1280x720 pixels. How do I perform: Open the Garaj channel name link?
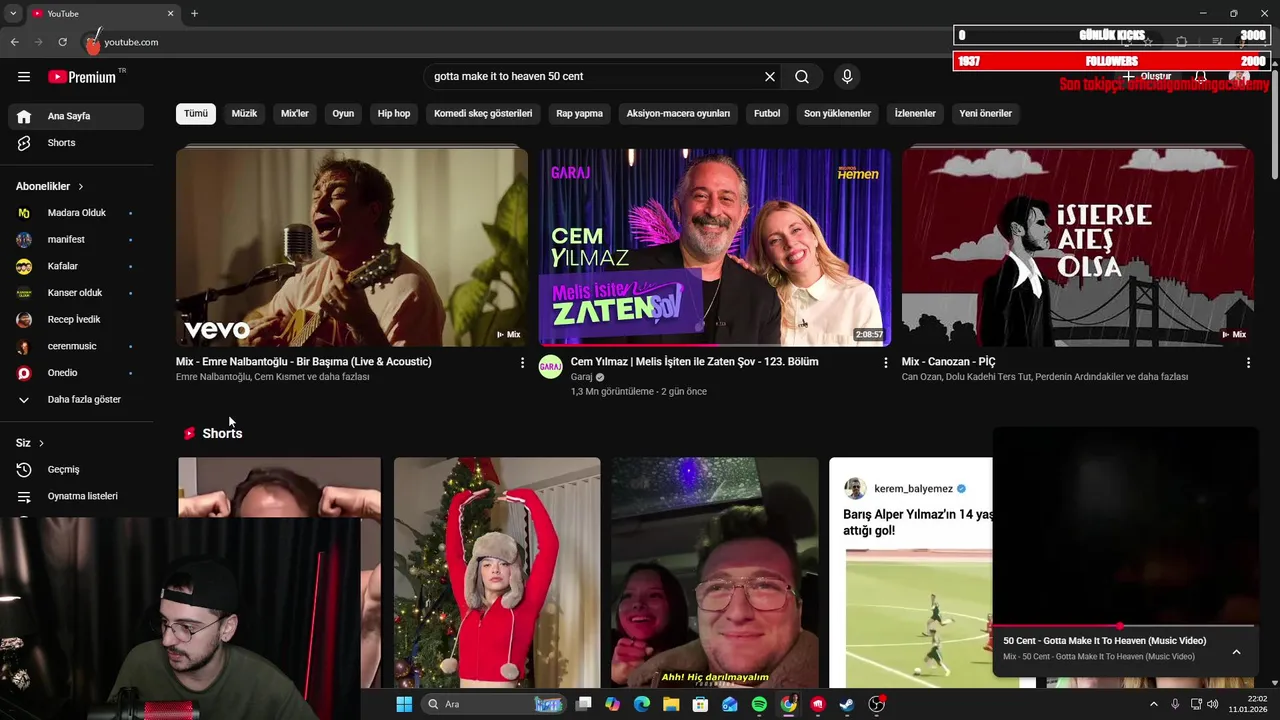click(x=582, y=377)
